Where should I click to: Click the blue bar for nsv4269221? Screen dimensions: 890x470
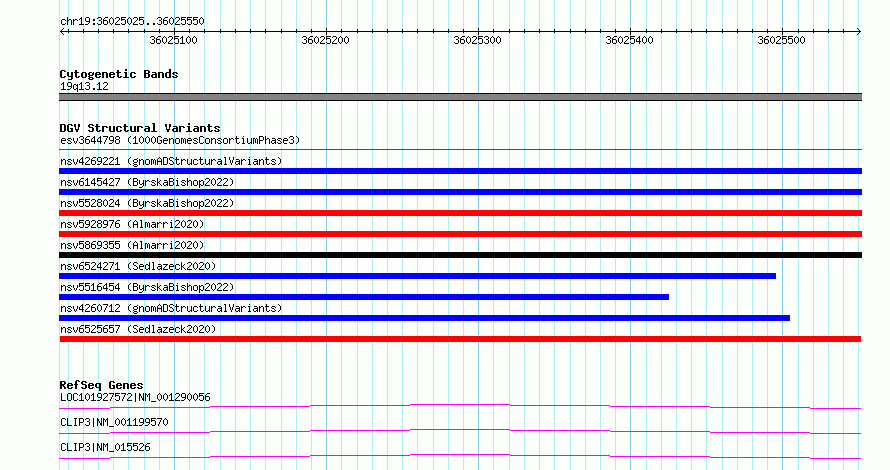pos(460,171)
